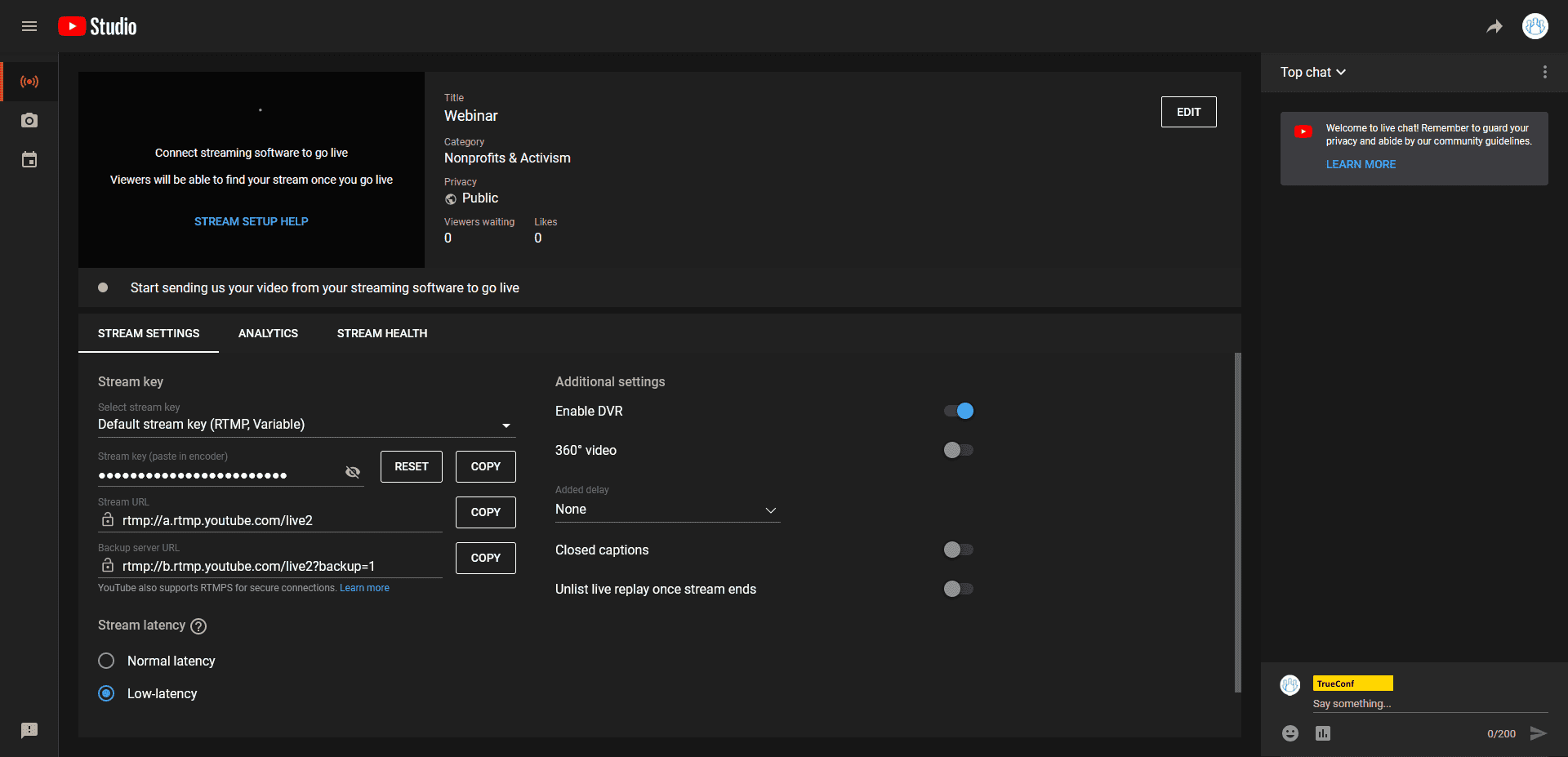Open the Select stream key dropdown

pos(306,425)
